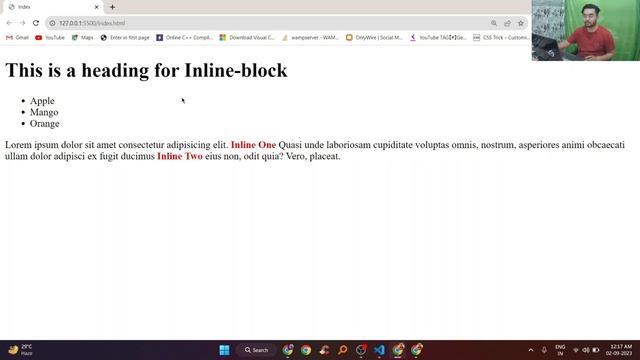Open the wampserver bookmark
640x360 pixels.
pyautogui.click(x=310, y=38)
